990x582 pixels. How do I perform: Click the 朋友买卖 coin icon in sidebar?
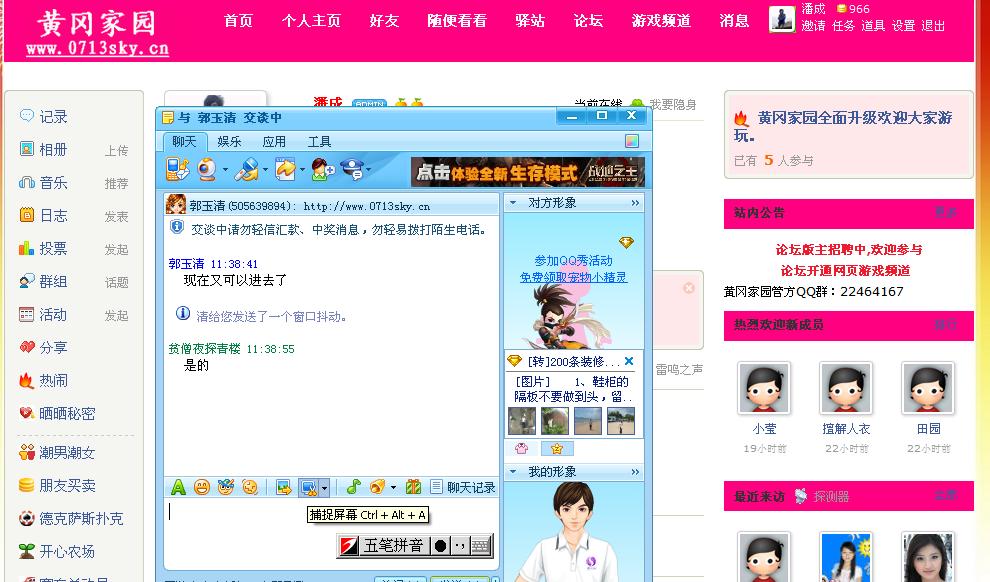[x=27, y=485]
